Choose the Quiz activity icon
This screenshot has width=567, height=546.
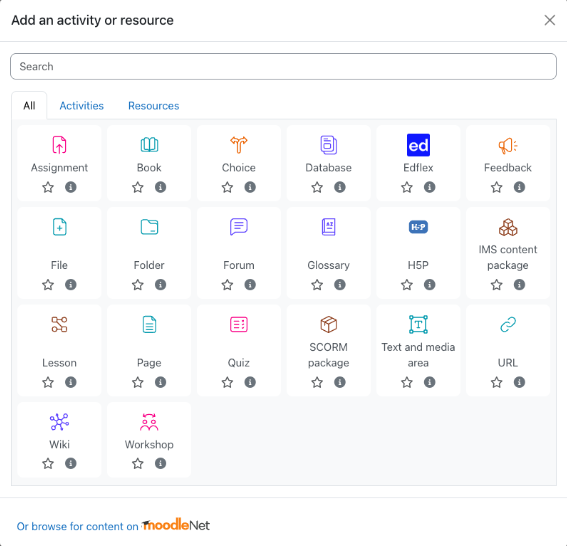239,324
